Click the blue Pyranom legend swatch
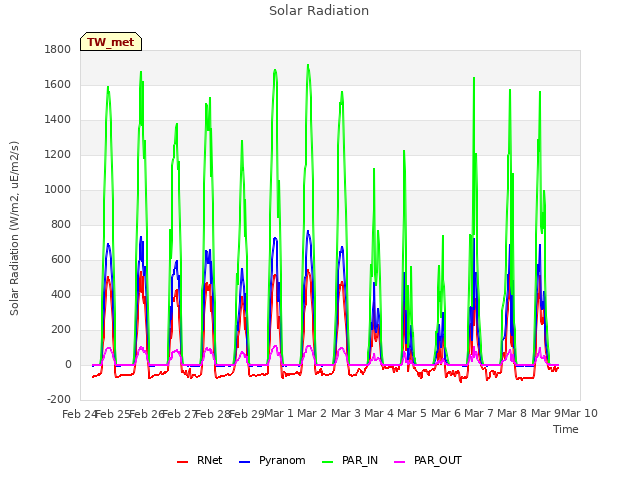The width and height of the screenshot is (640, 480). [x=244, y=462]
